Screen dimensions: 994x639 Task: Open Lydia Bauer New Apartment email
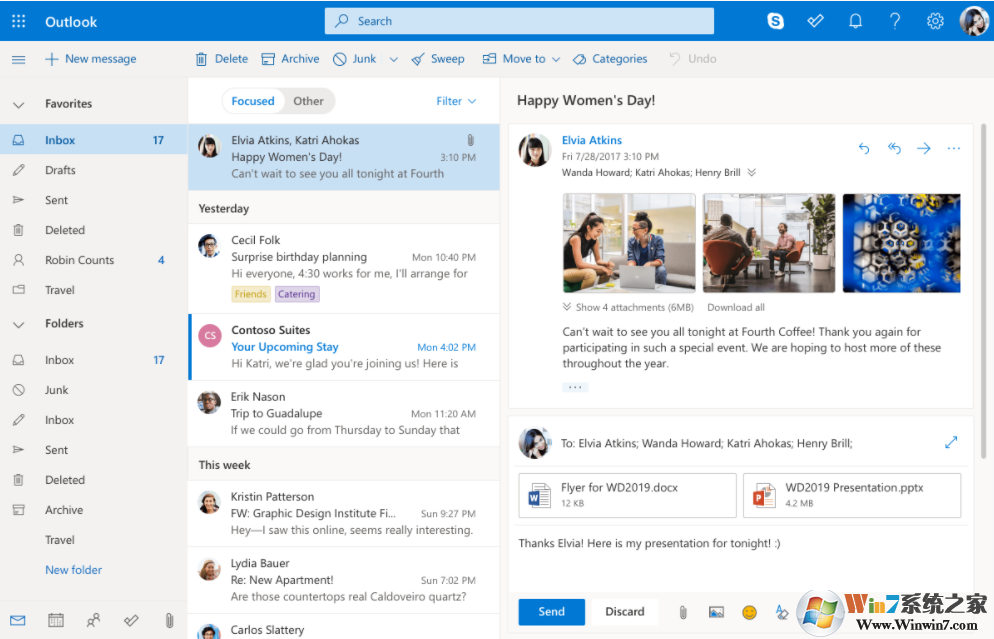point(345,580)
